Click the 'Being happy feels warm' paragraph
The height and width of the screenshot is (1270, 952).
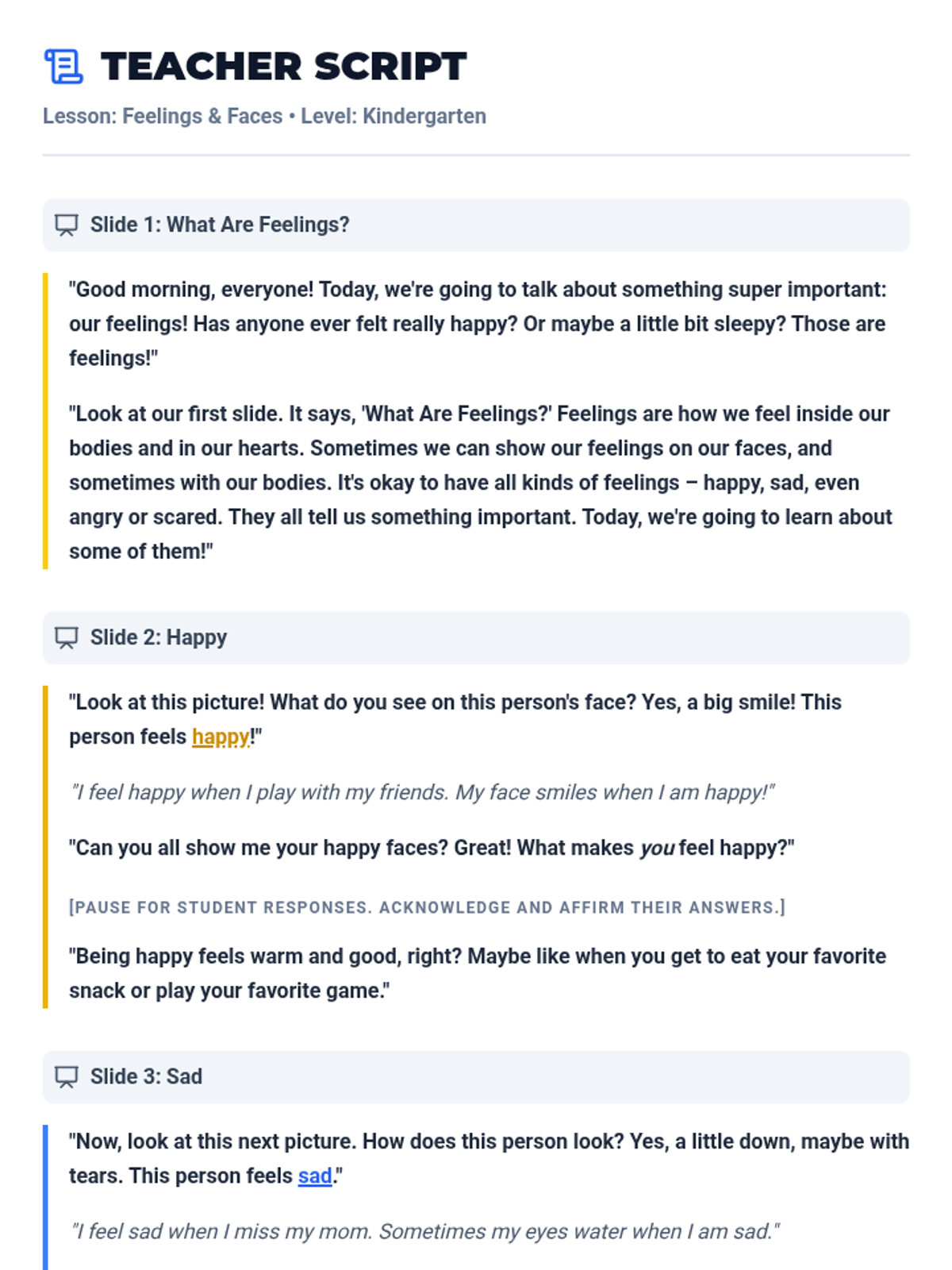[x=478, y=973]
